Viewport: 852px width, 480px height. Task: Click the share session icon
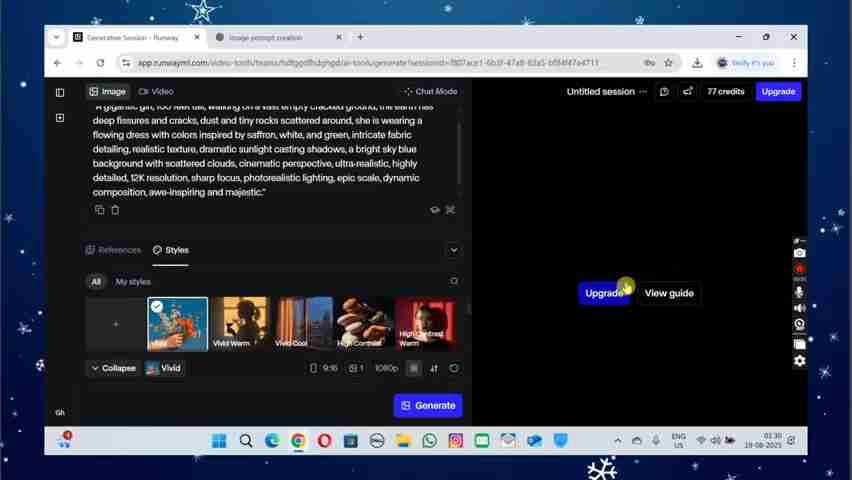tap(687, 91)
